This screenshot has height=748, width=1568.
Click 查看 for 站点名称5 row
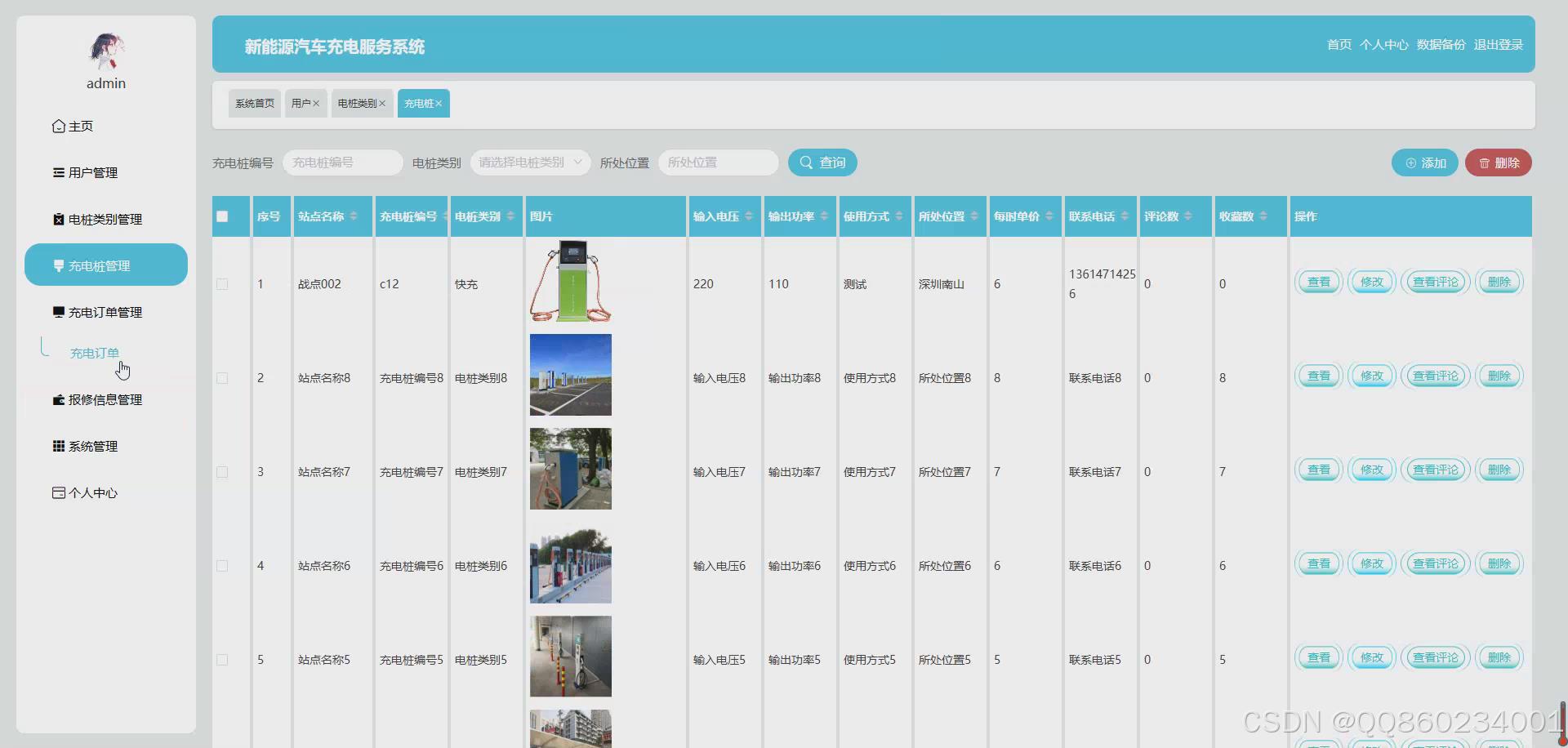click(x=1318, y=657)
